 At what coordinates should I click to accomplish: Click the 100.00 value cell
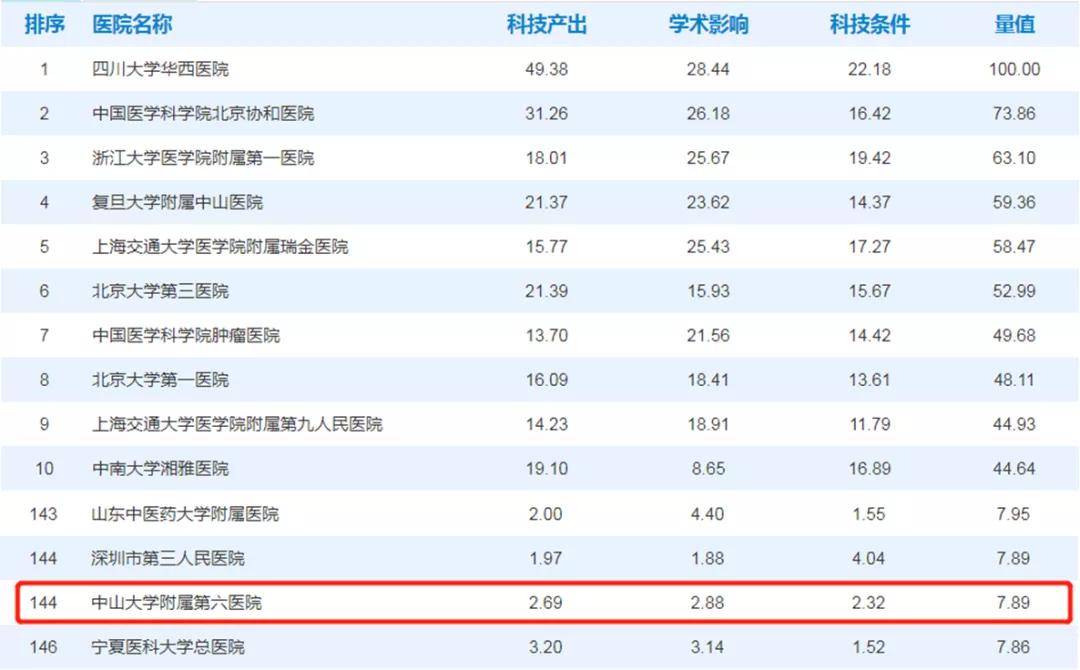(x=1015, y=70)
